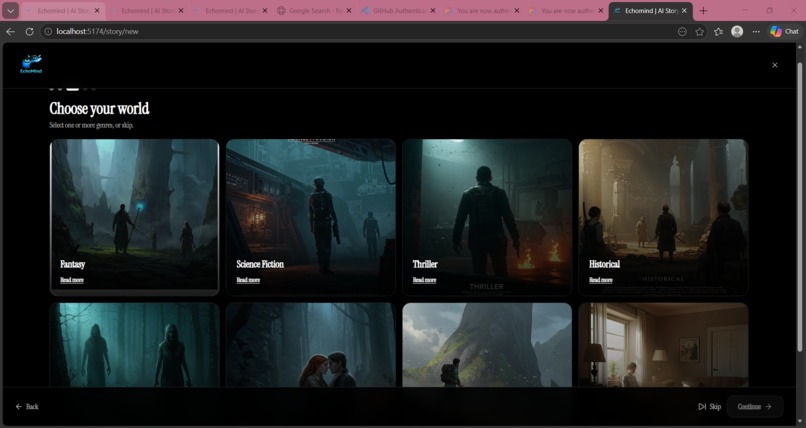Click 'Select one or more genres, or skip.' text

click(x=91, y=125)
